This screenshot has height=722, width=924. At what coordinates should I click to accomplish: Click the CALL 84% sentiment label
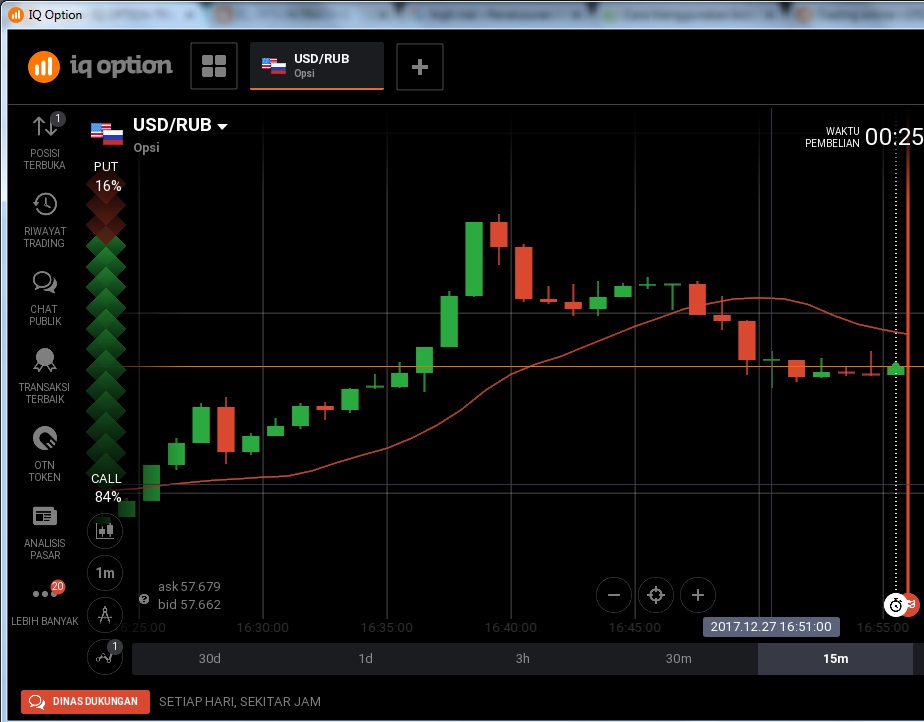[x=107, y=487]
